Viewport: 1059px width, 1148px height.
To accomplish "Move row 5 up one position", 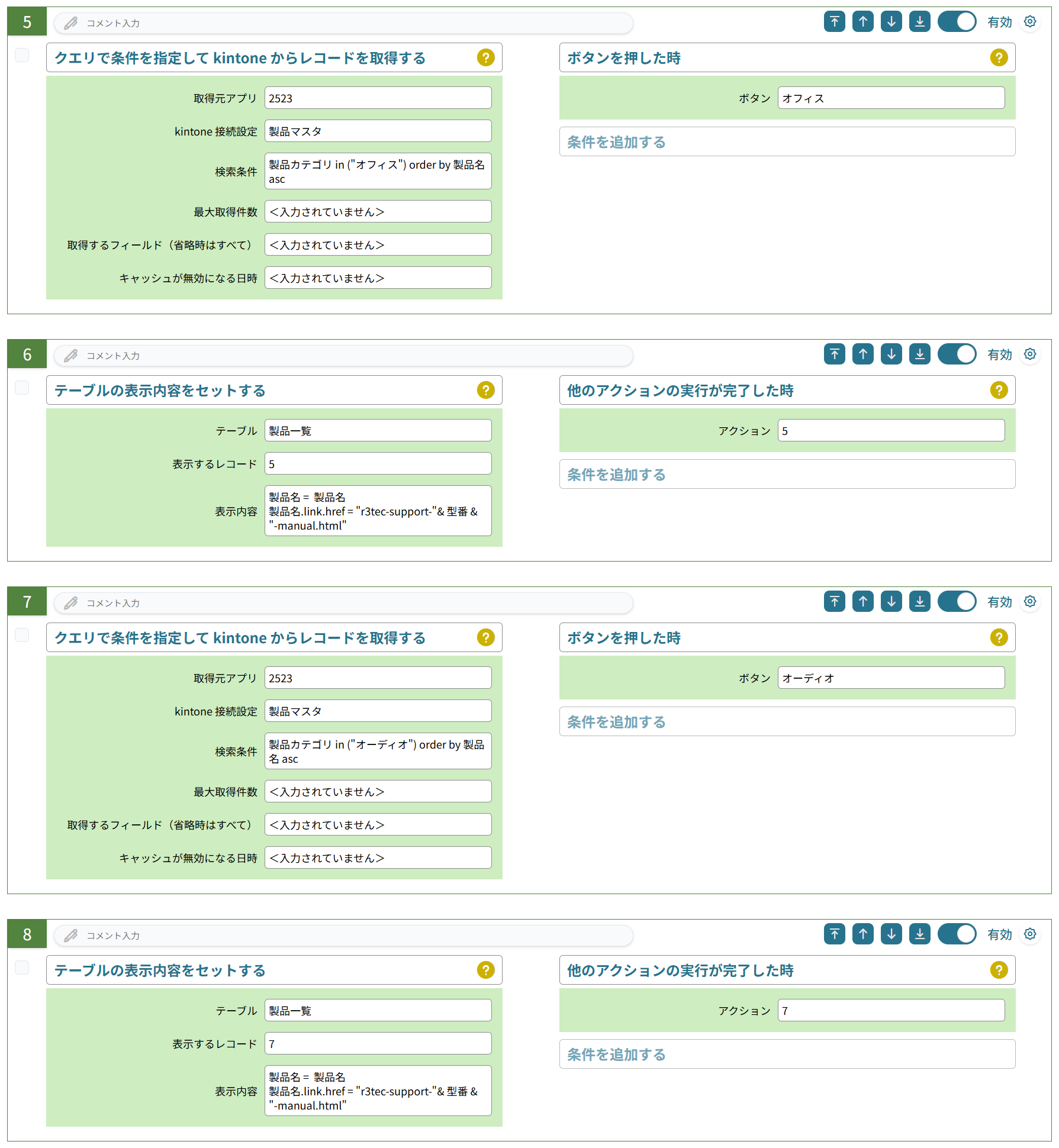I will point(862,22).
